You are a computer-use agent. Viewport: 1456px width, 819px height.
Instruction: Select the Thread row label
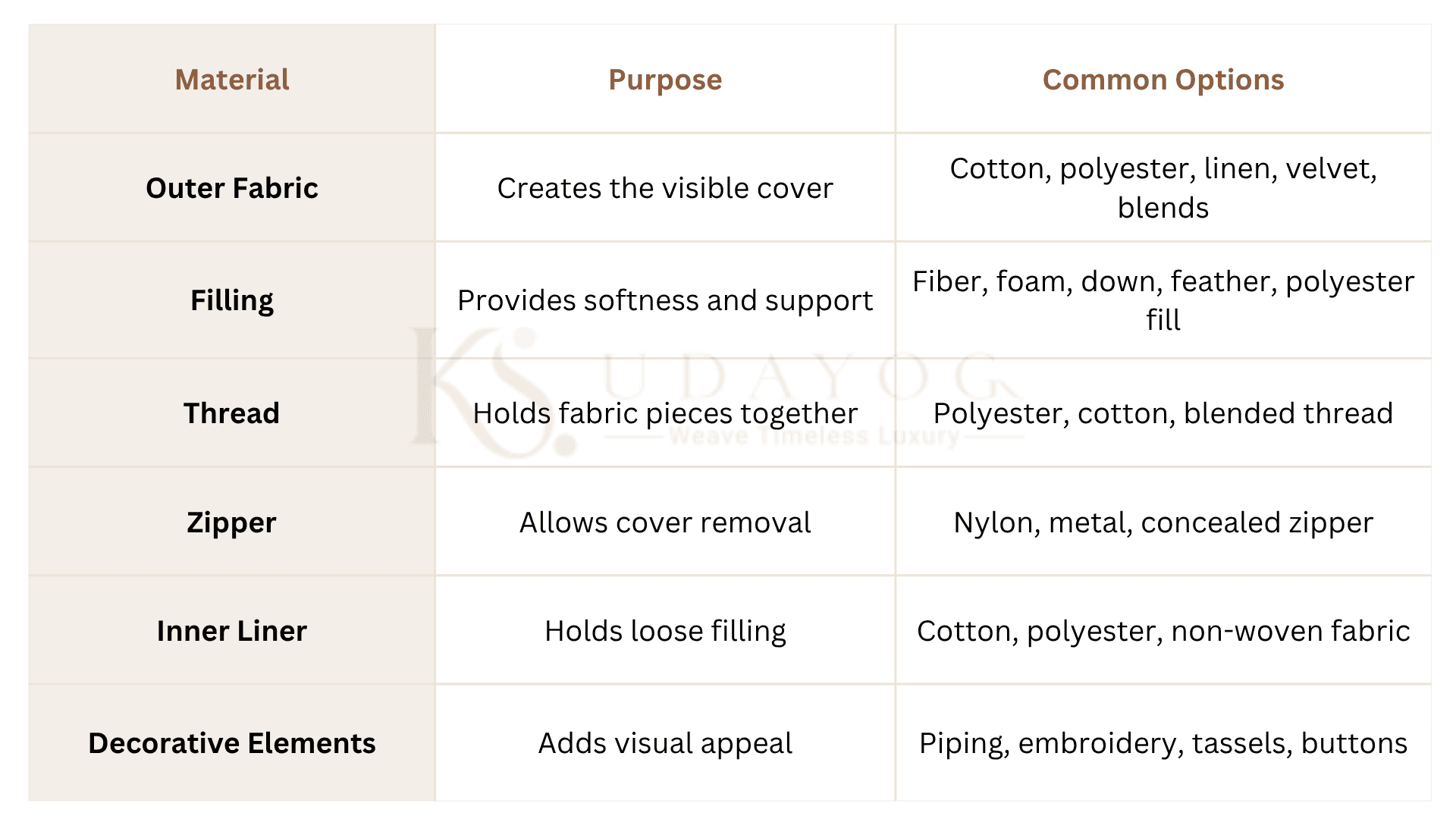(x=232, y=413)
